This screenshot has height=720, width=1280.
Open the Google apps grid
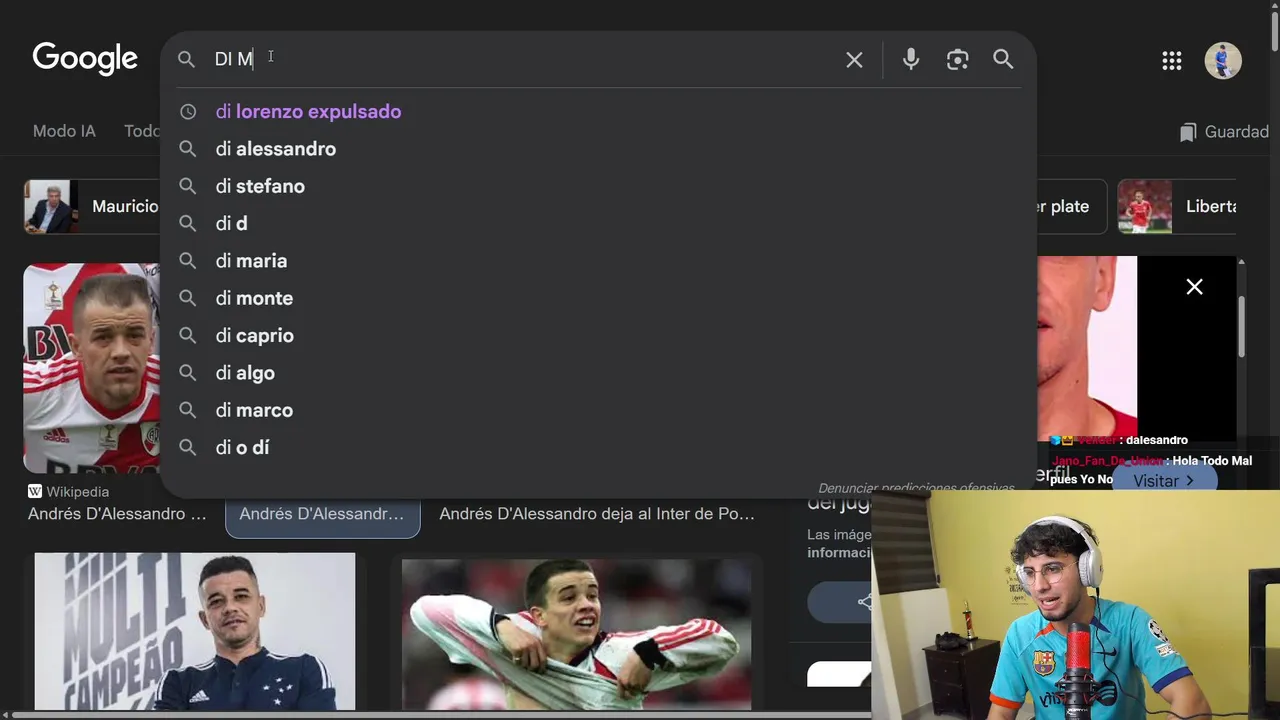click(1172, 61)
